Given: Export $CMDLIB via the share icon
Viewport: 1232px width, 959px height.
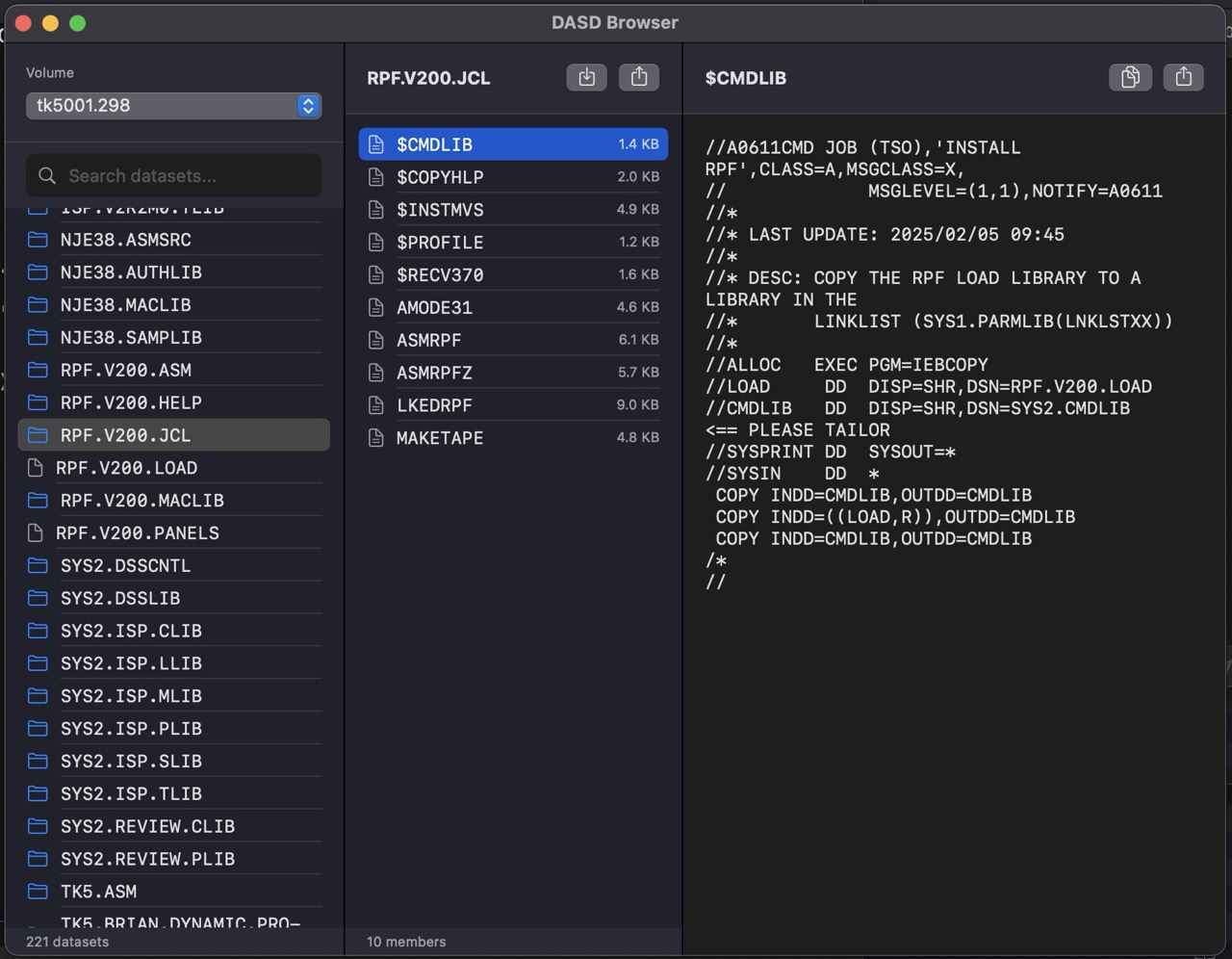Looking at the screenshot, I should tap(1183, 77).
